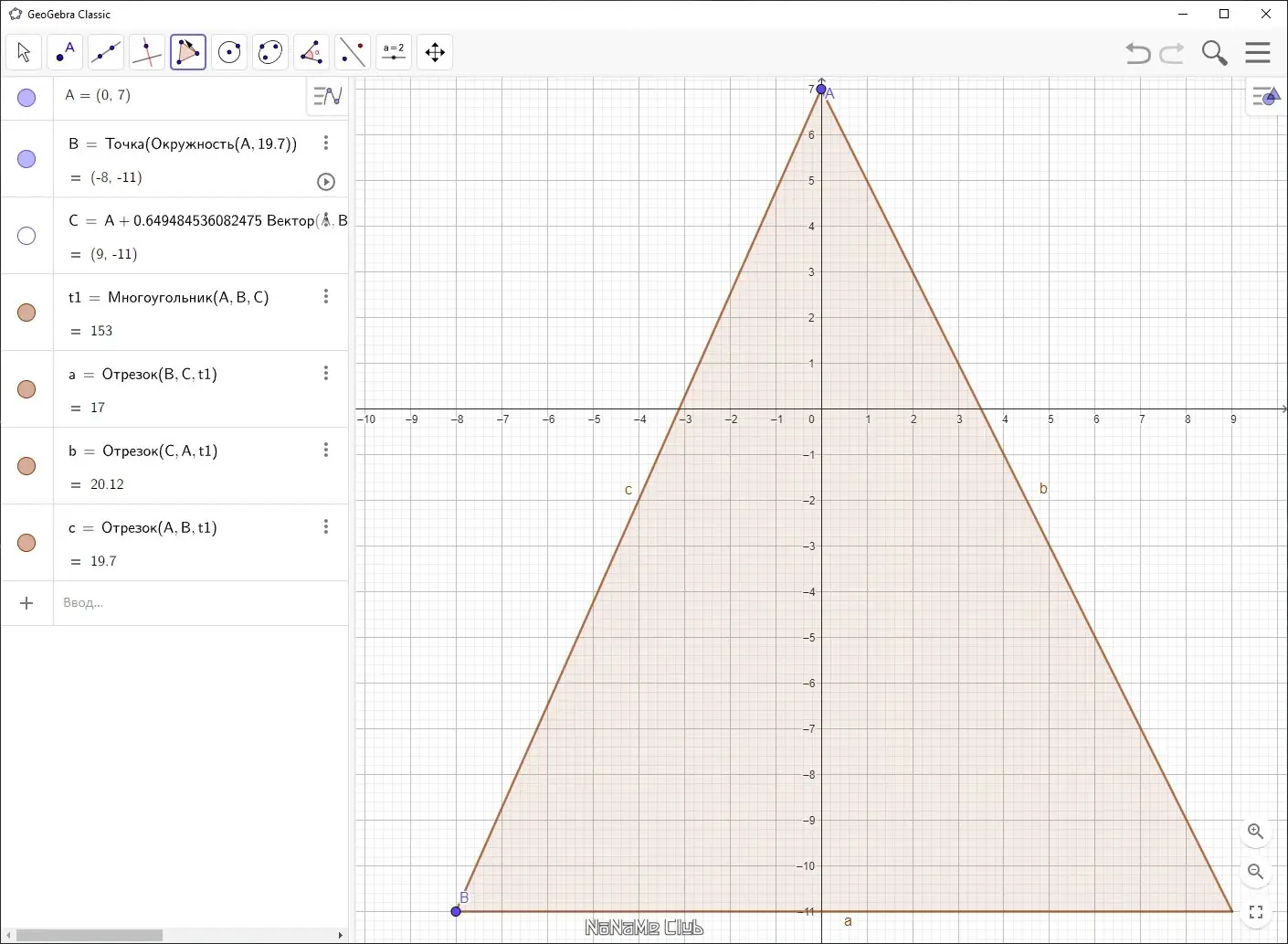1288x944 pixels.
Task: Click the GeoGebra Classic title icon
Action: coord(15,14)
